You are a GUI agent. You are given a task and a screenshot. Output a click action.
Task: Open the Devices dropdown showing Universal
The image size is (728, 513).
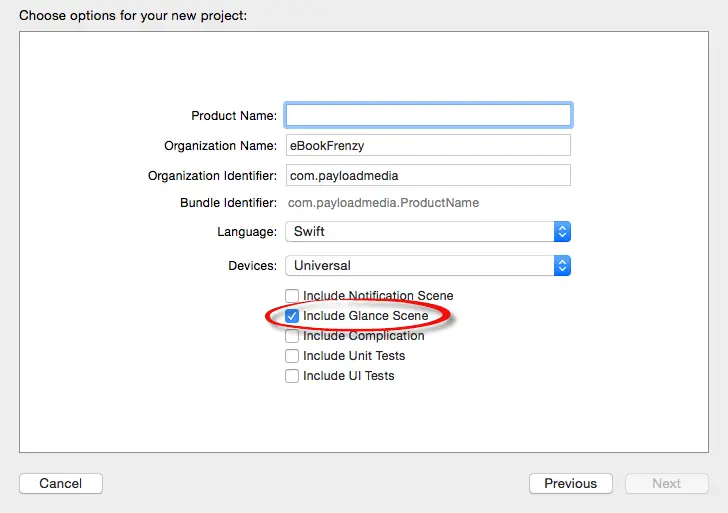(420, 265)
